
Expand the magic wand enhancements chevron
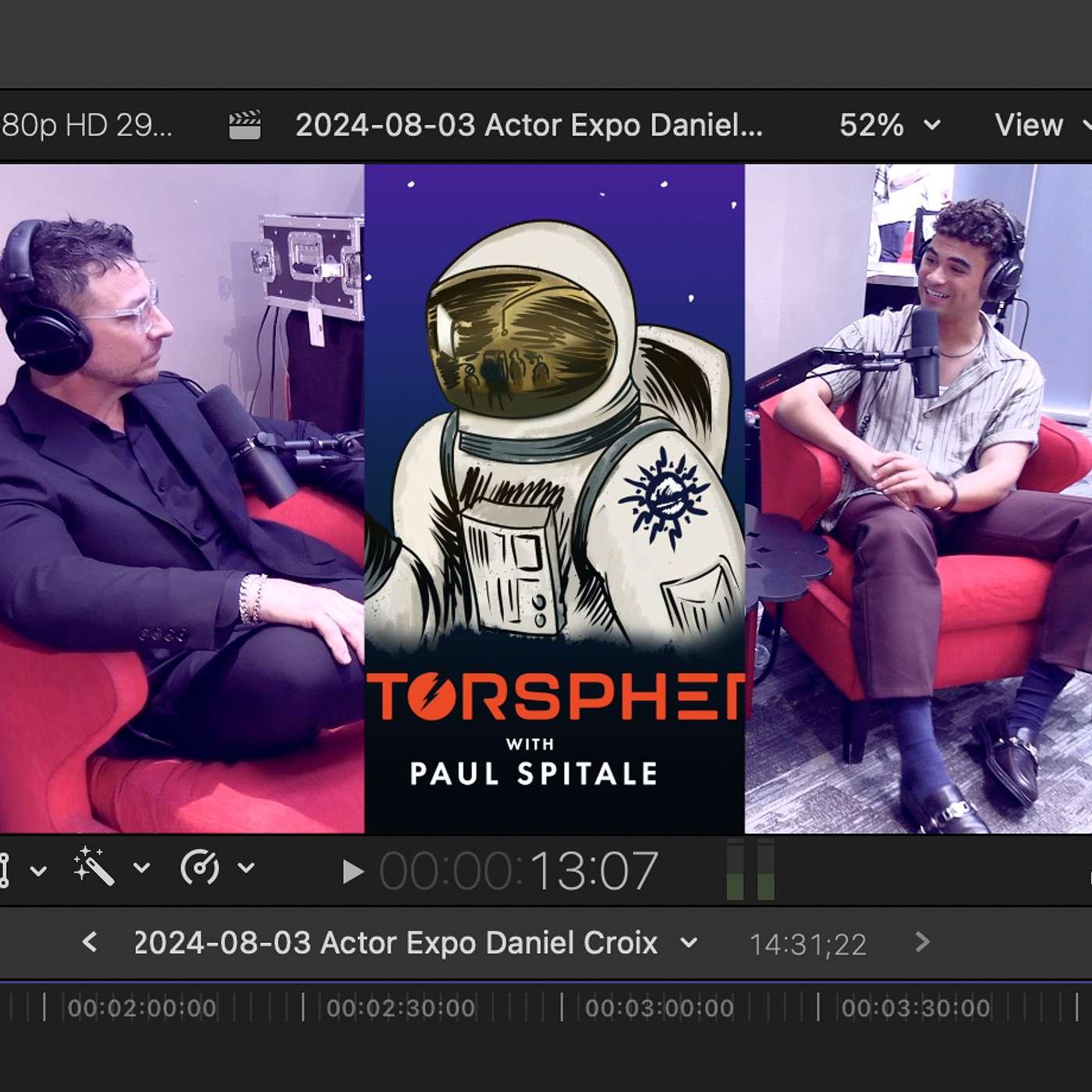[141, 867]
